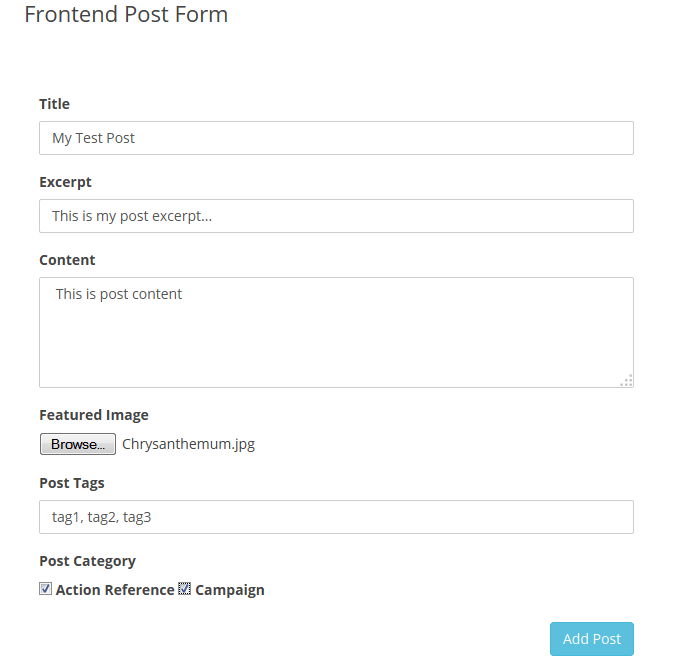Click inside the Content textarea
This screenshot has height=669, width=674.
coord(336,332)
